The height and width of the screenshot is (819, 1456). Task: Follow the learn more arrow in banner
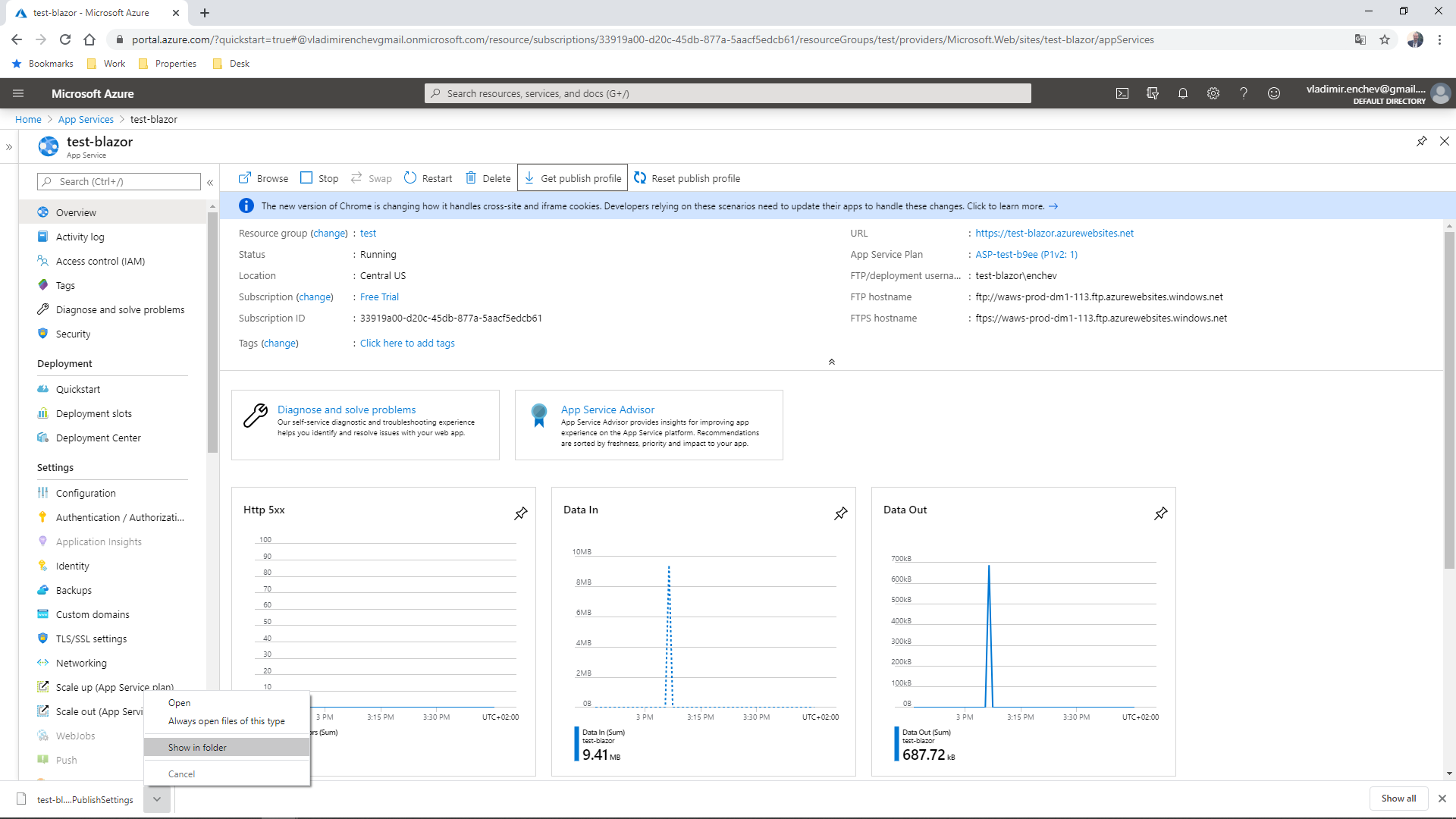[x=1053, y=206]
